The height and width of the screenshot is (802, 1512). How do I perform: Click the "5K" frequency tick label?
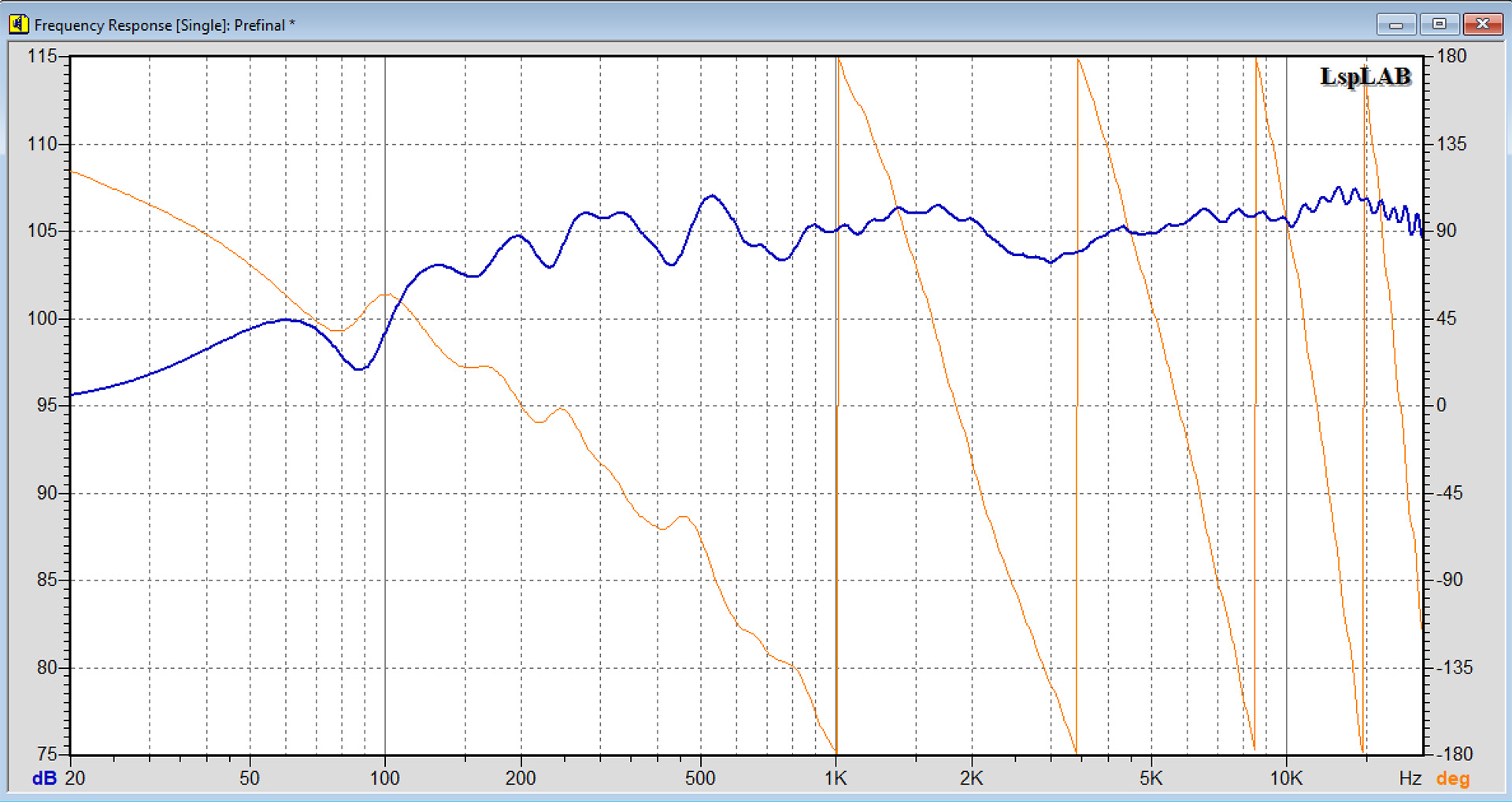1151,778
